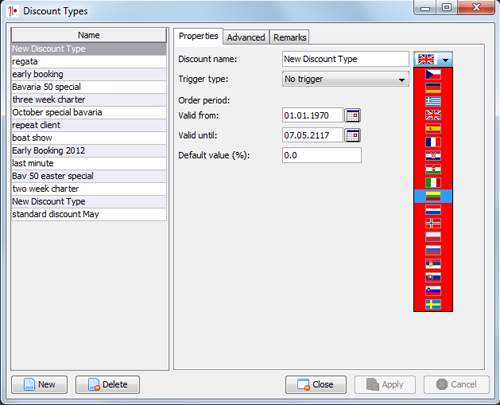Screen dimensions: 500x405
Task: Focus the Discount name text field
Action: click(x=345, y=59)
